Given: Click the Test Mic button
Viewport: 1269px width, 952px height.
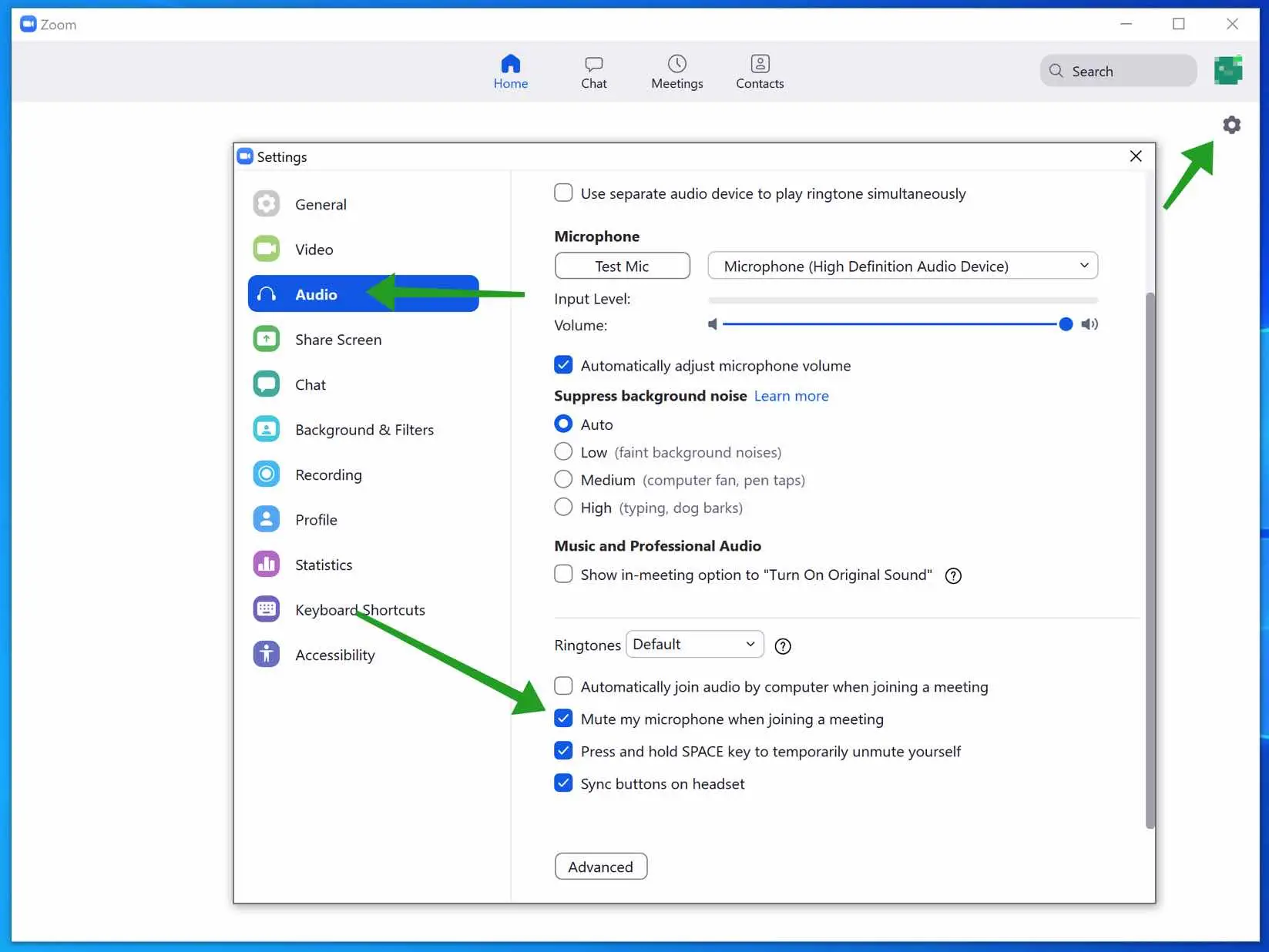Looking at the screenshot, I should (622, 266).
